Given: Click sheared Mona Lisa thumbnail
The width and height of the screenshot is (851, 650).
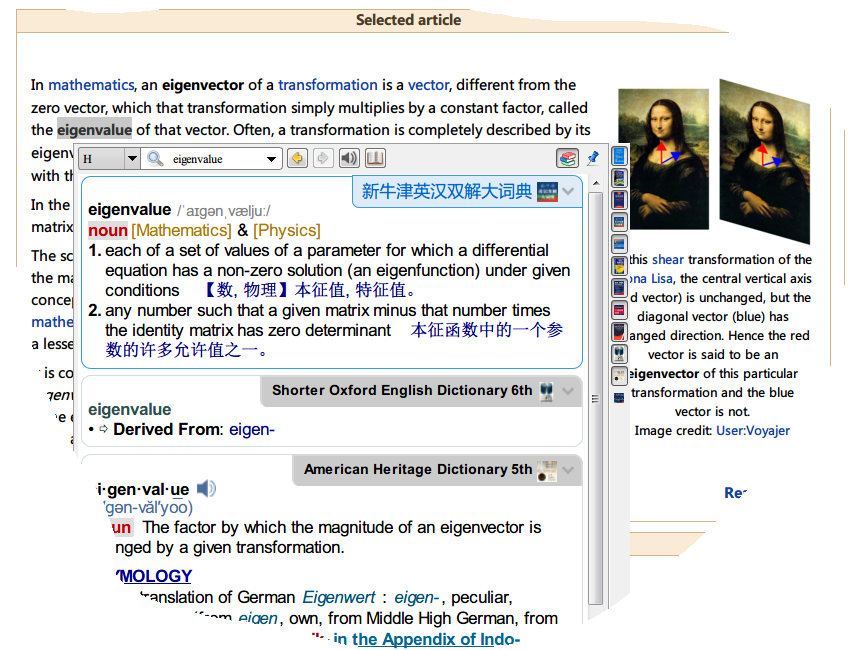Looking at the screenshot, I should 765,161.
